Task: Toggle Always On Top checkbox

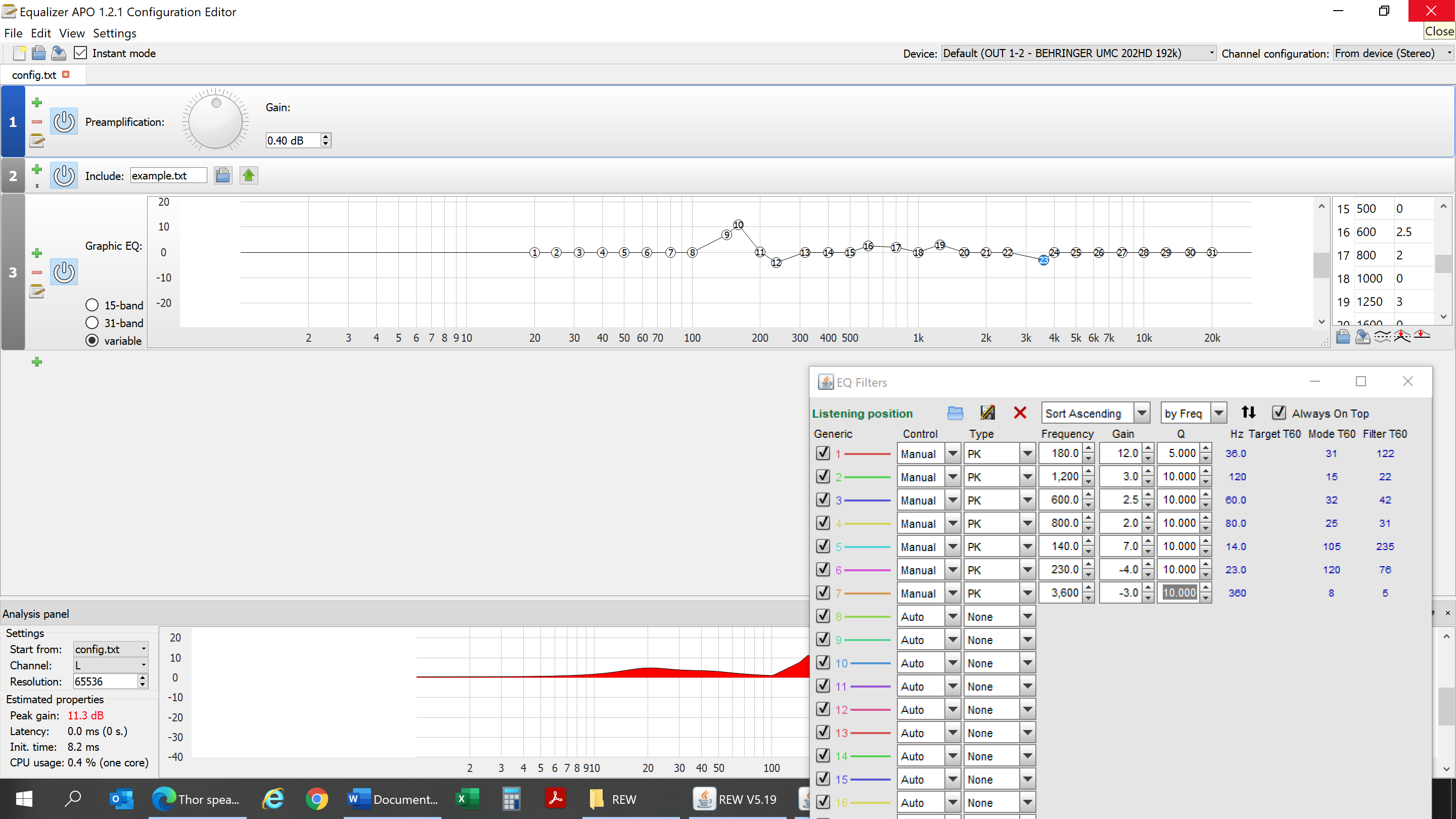Action: [1279, 413]
